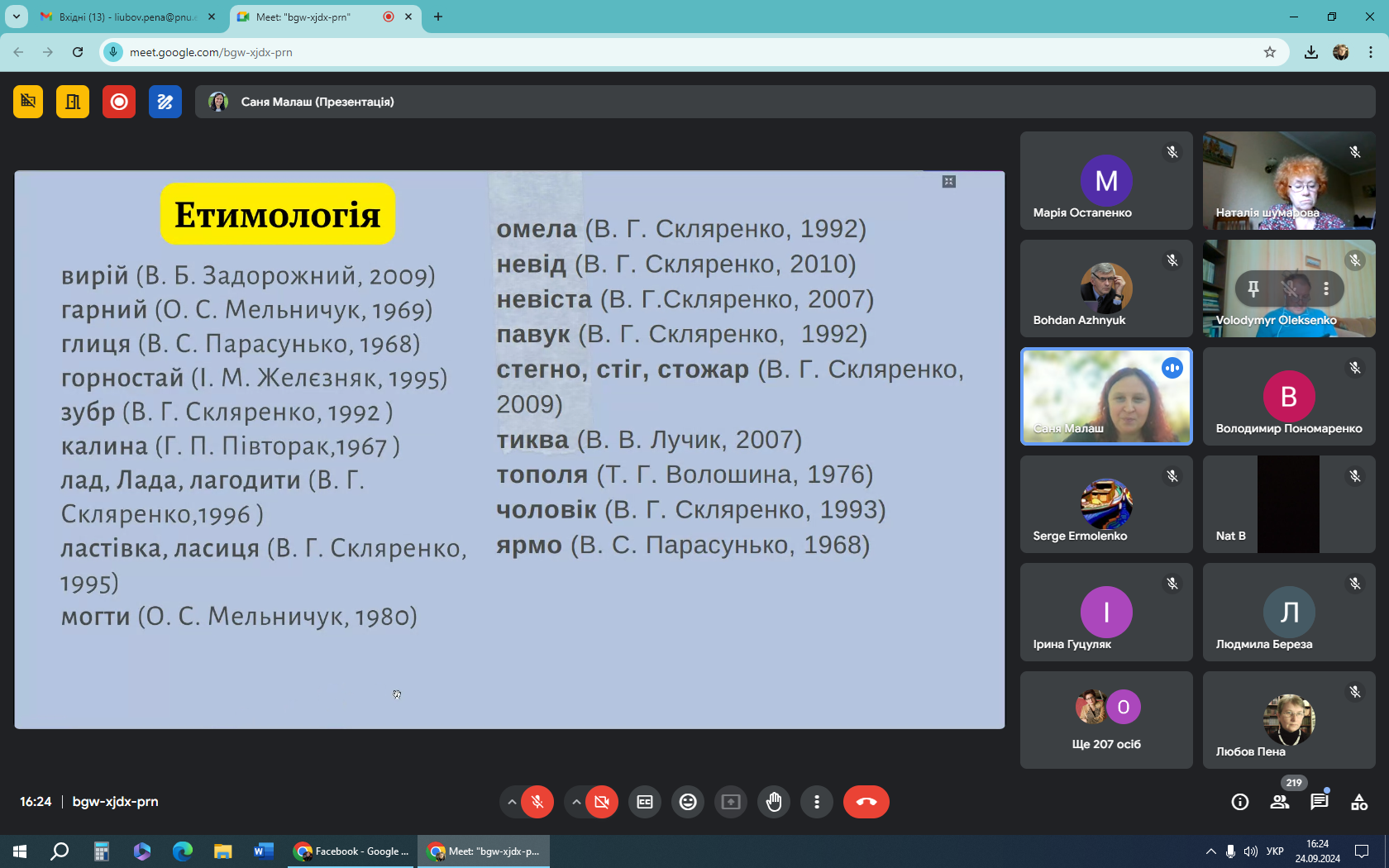Open more options three-dot menu
This screenshot has height=868, width=1389.
coord(817,802)
